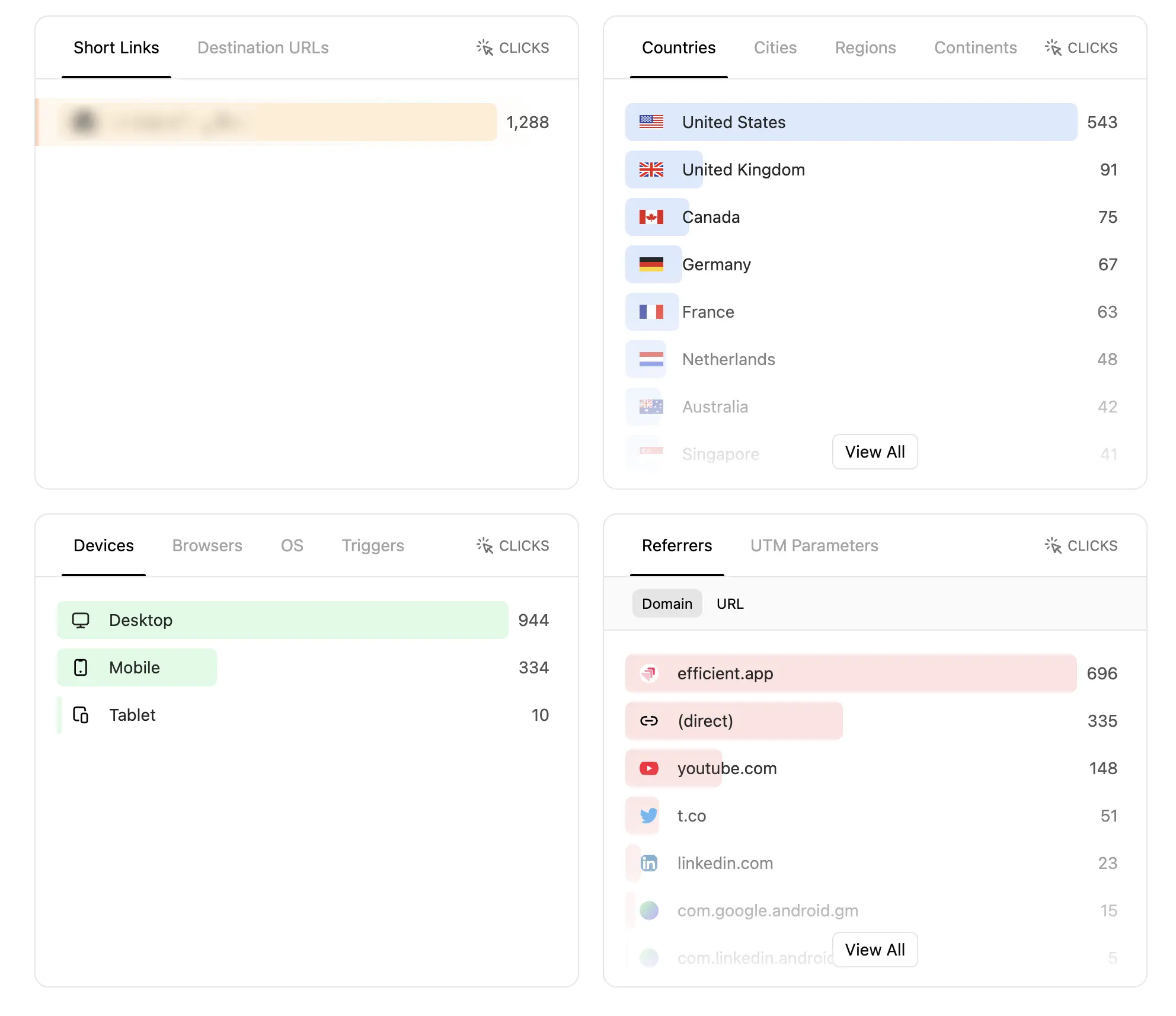
Task: Click the link icon next to (direct)
Action: [650, 721]
